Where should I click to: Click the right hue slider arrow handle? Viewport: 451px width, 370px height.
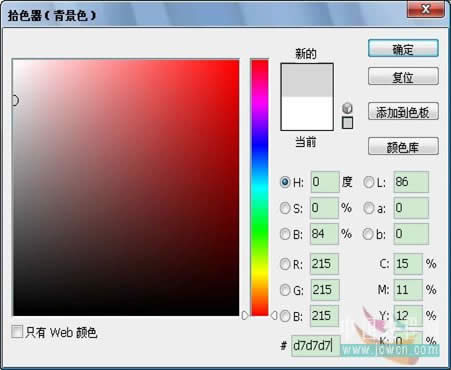pos(274,315)
